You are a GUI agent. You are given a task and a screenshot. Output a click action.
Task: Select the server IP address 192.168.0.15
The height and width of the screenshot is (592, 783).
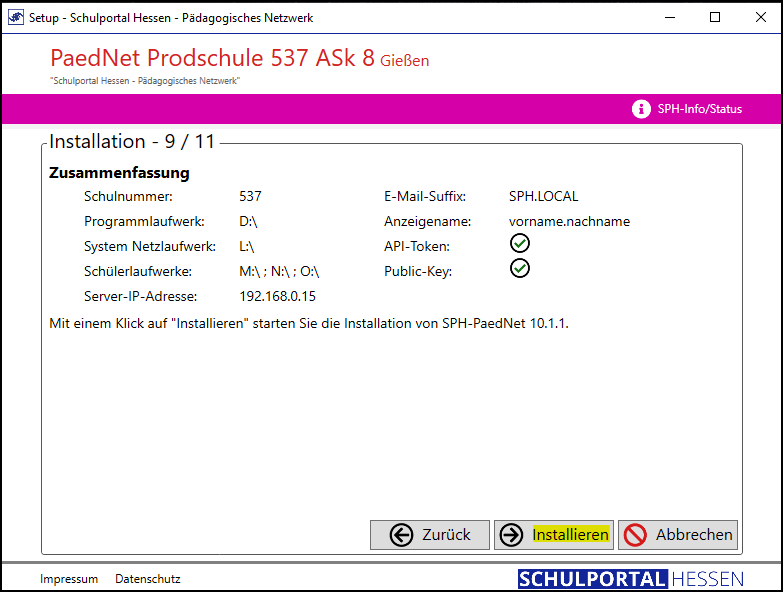[277, 296]
